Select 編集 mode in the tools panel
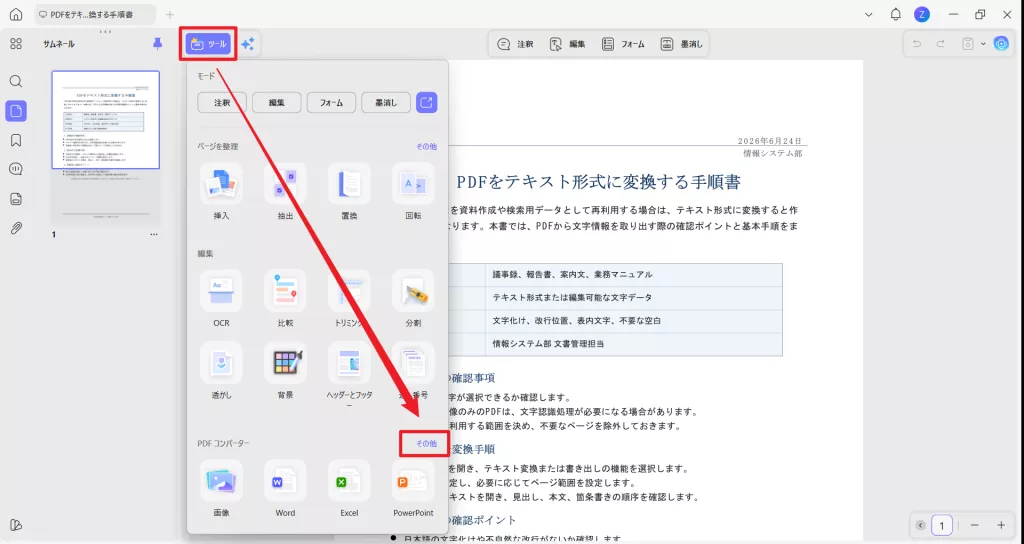 pos(277,103)
